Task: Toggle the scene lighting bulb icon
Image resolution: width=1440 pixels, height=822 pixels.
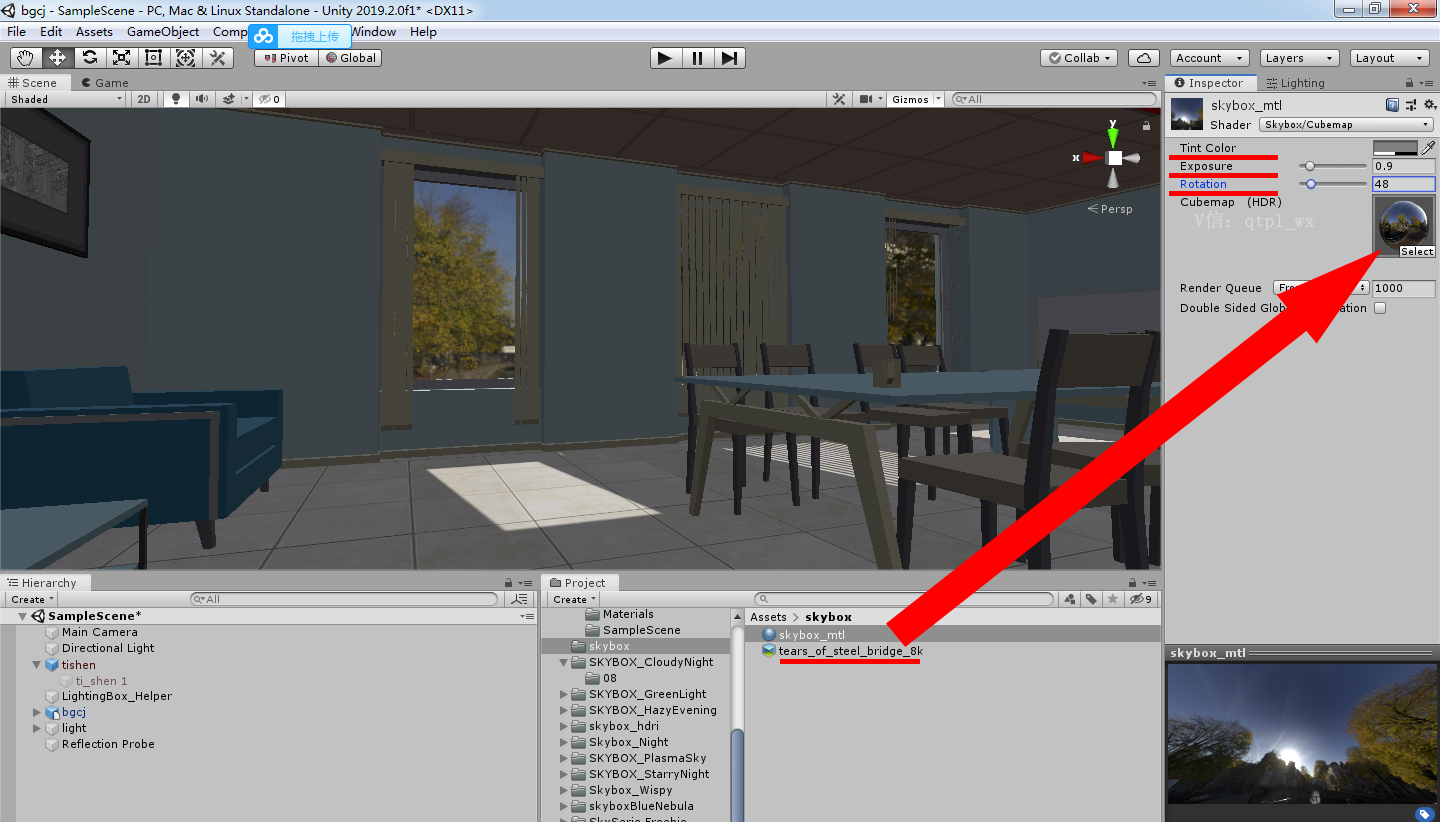Action: pyautogui.click(x=176, y=99)
